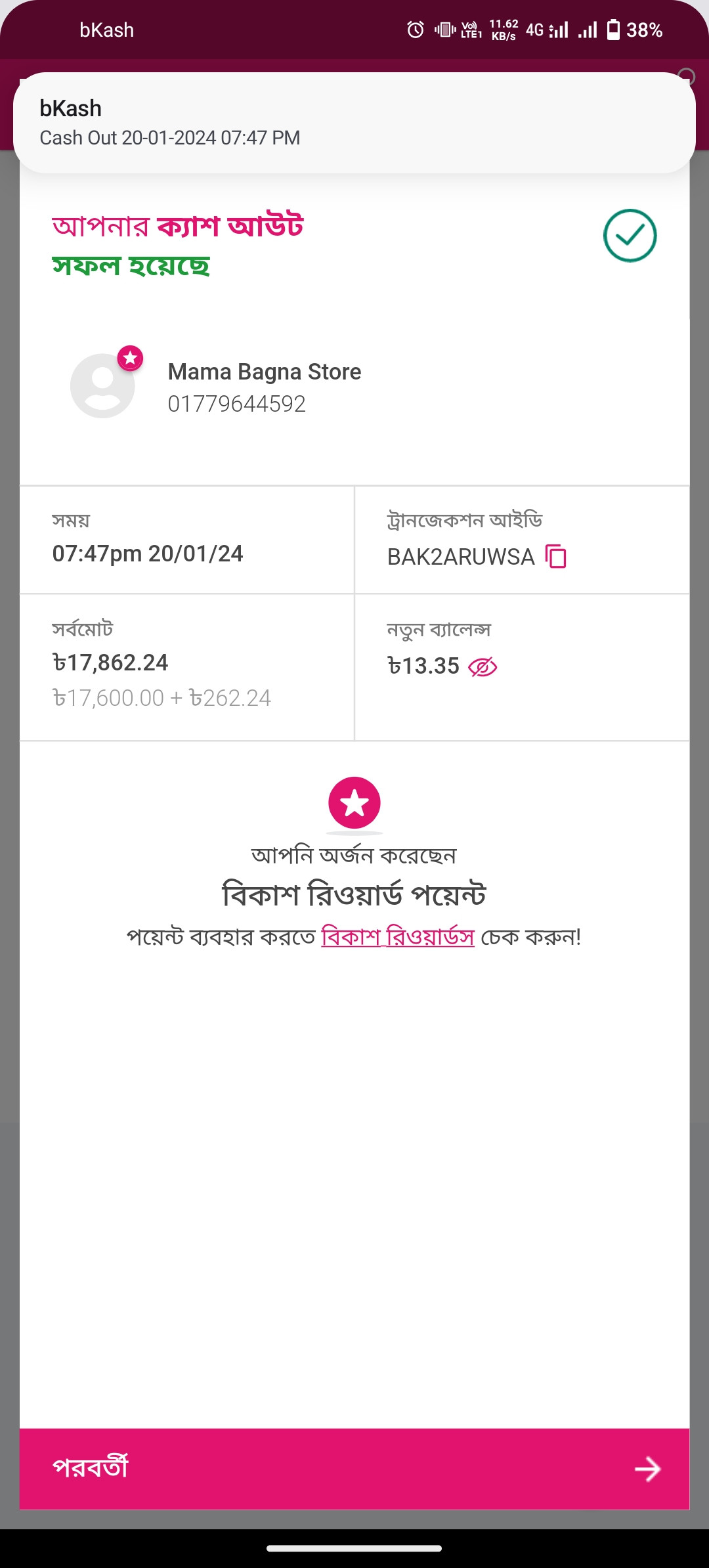This screenshot has height=1568, width=709.
Task: Tap the agent number 01779644592
Action: 237,404
